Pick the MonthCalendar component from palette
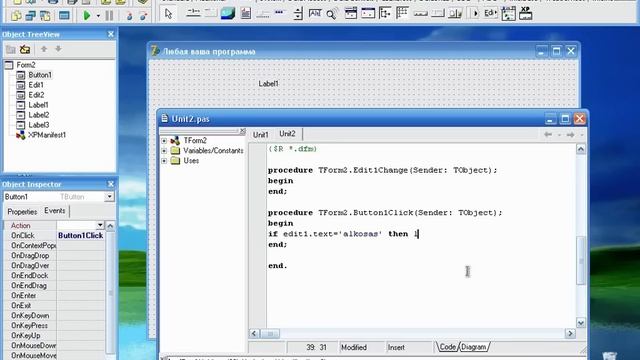This screenshot has height=360, width=640. click(x=368, y=13)
